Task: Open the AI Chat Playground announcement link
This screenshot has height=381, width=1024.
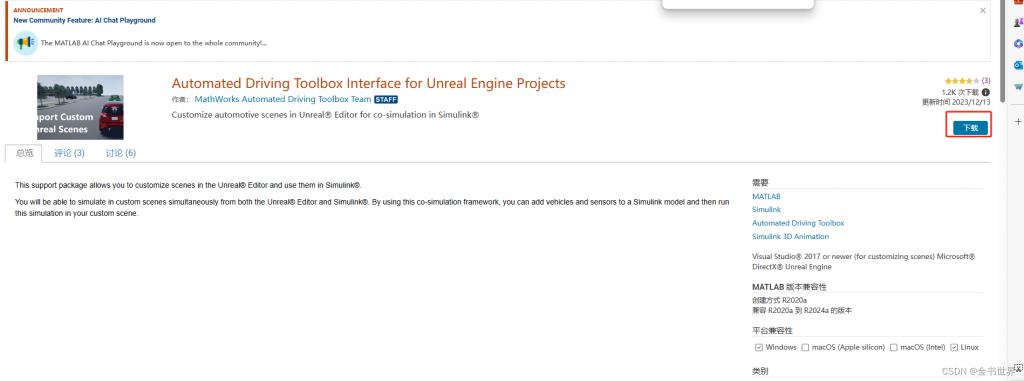Action: (84, 20)
